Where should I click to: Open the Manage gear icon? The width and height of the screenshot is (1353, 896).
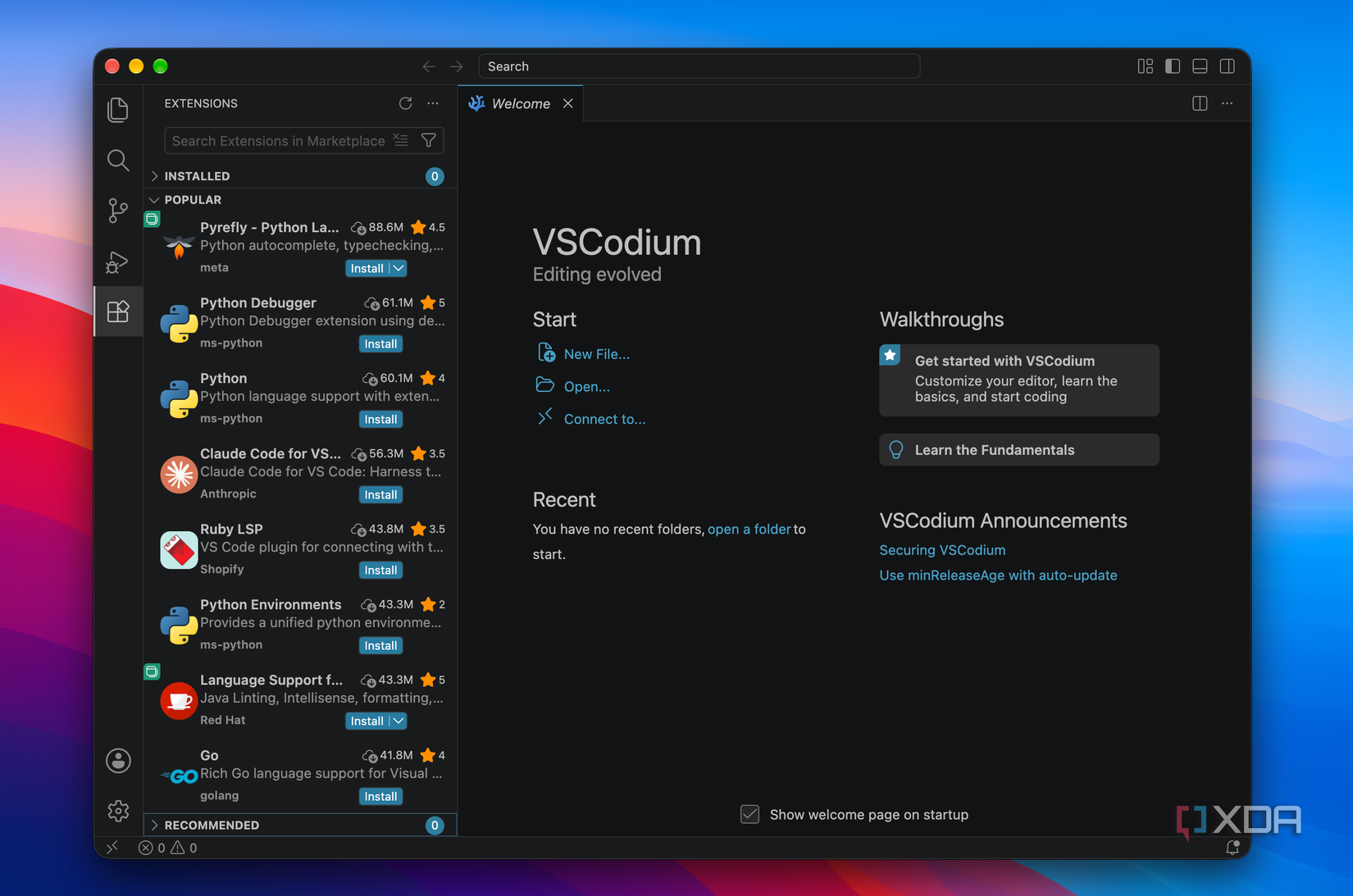[118, 811]
